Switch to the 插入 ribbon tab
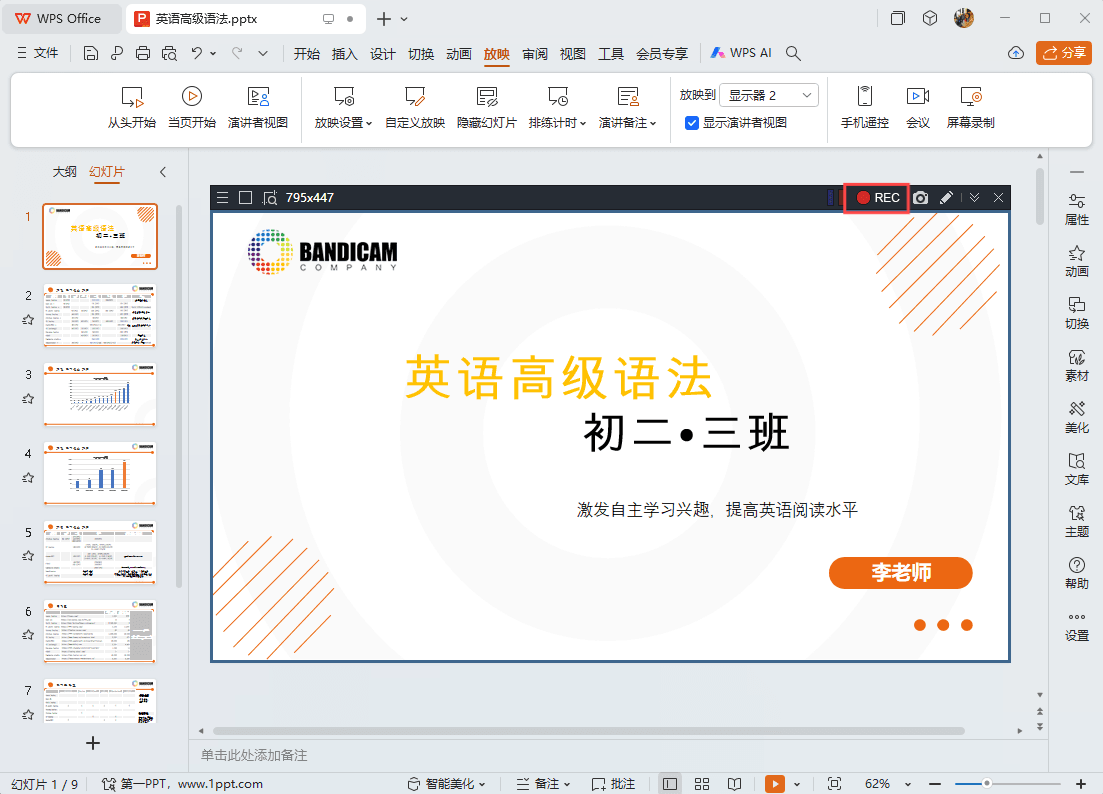 pos(344,54)
